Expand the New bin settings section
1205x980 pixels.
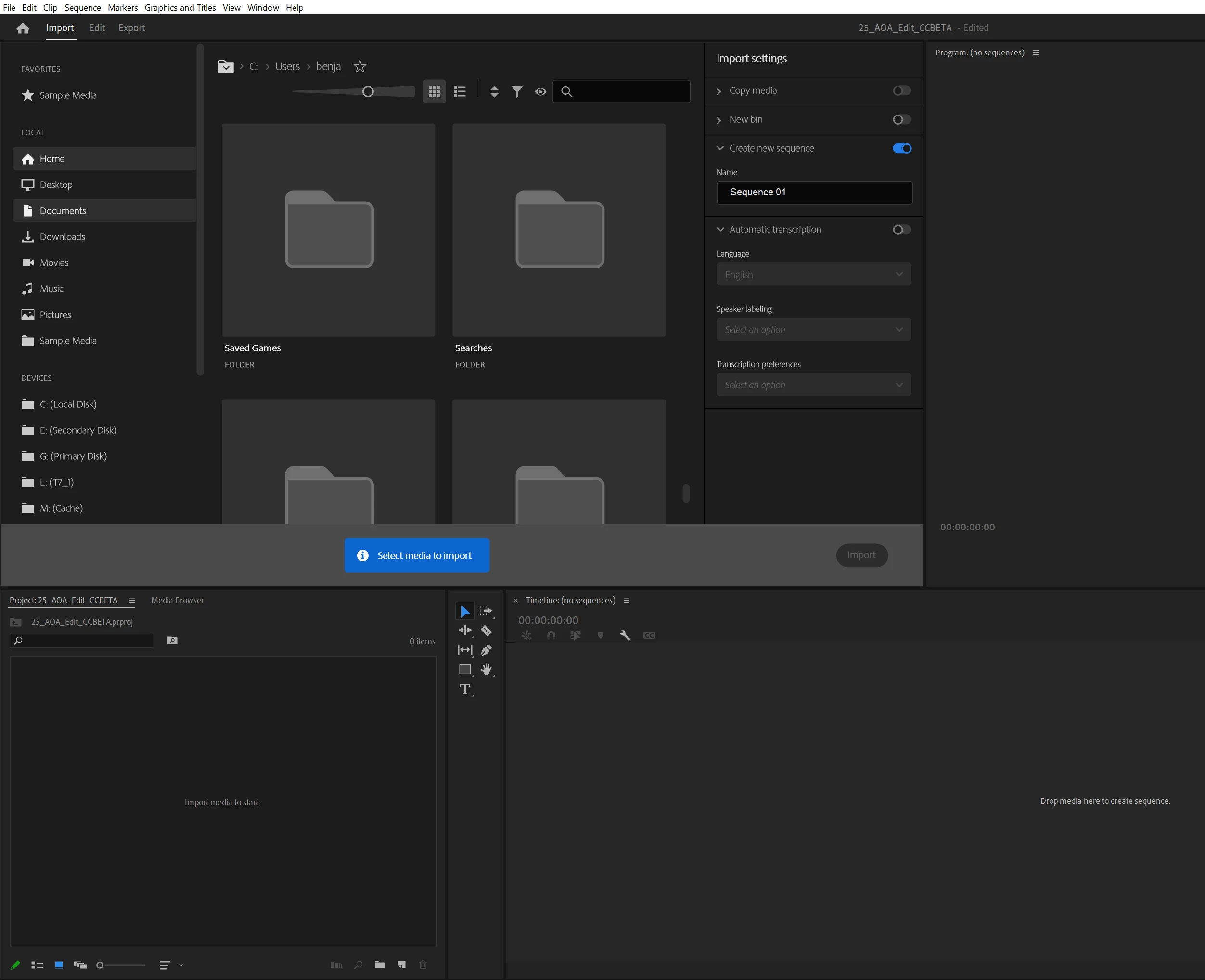point(719,120)
